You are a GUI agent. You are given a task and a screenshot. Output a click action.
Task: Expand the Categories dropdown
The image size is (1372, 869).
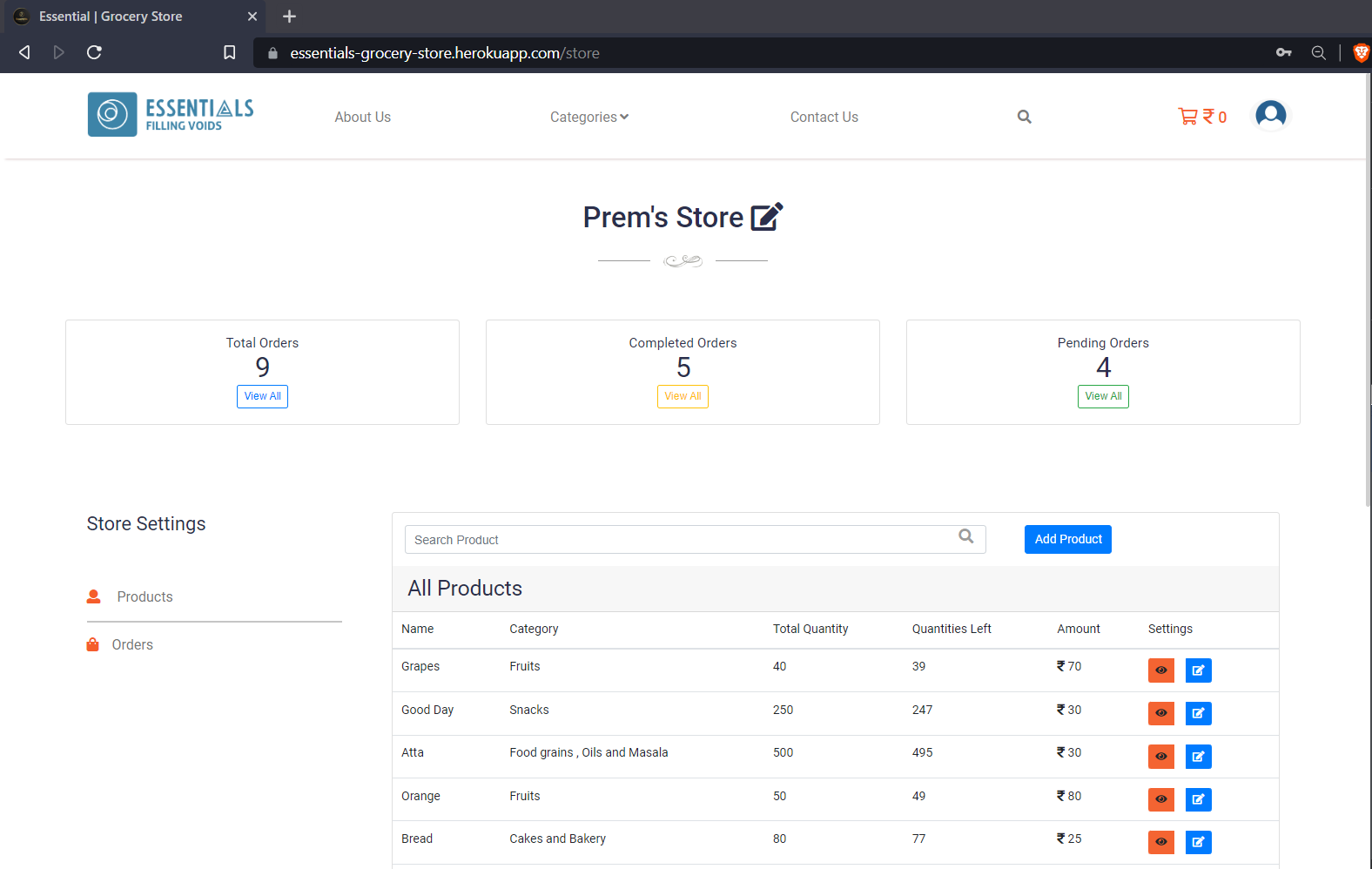(589, 117)
